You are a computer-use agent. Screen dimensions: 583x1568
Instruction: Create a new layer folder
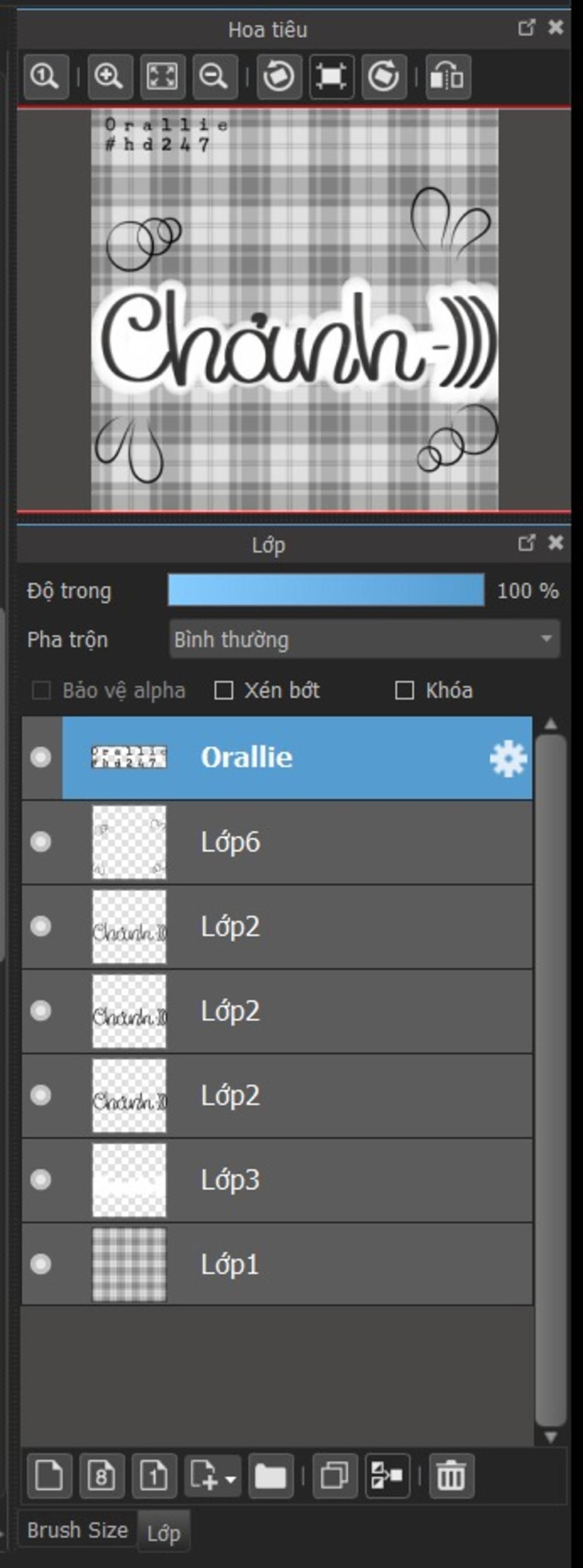pyautogui.click(x=271, y=1476)
